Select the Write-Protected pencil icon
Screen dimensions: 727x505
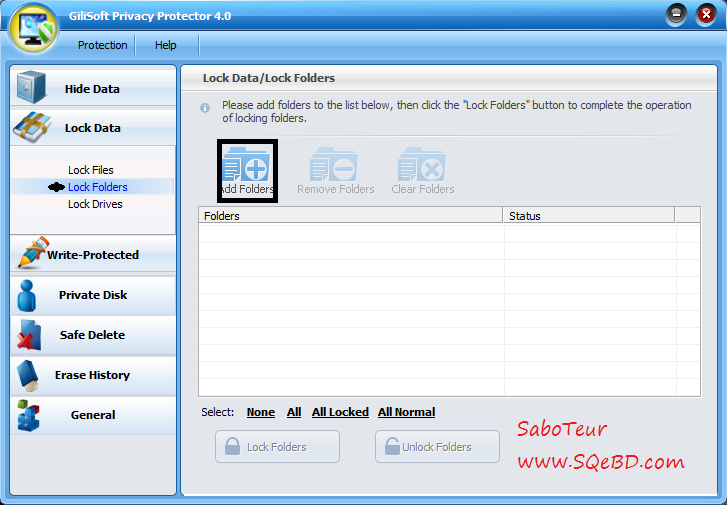coord(33,253)
